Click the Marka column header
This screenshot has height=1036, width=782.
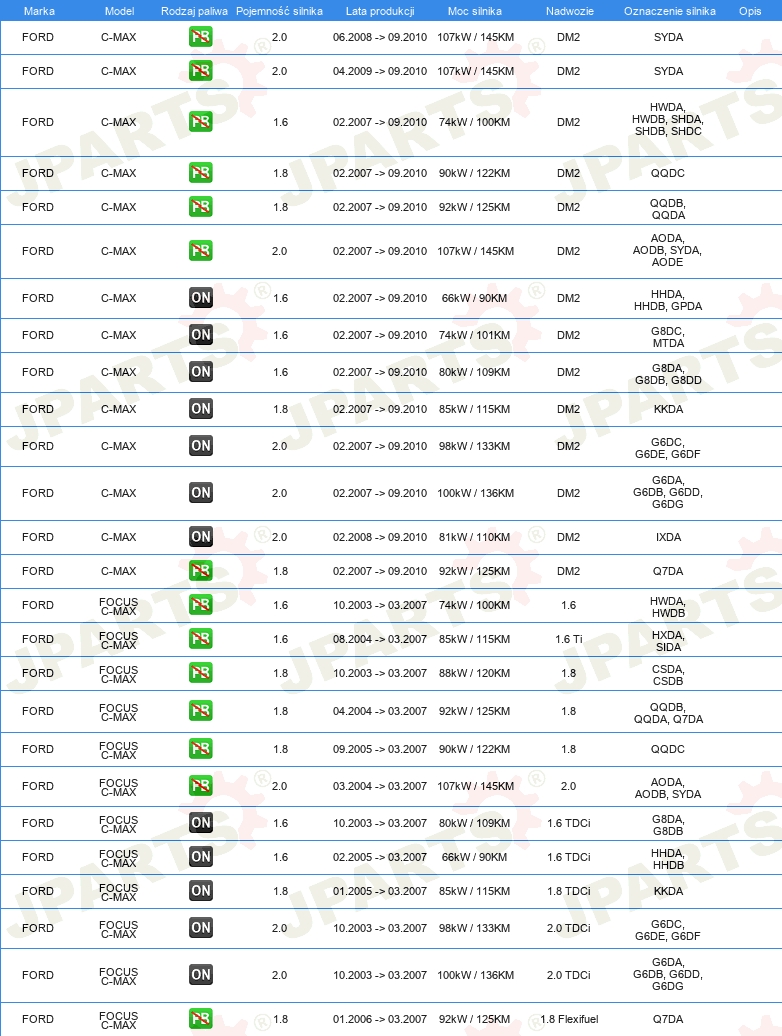pyautogui.click(x=39, y=11)
